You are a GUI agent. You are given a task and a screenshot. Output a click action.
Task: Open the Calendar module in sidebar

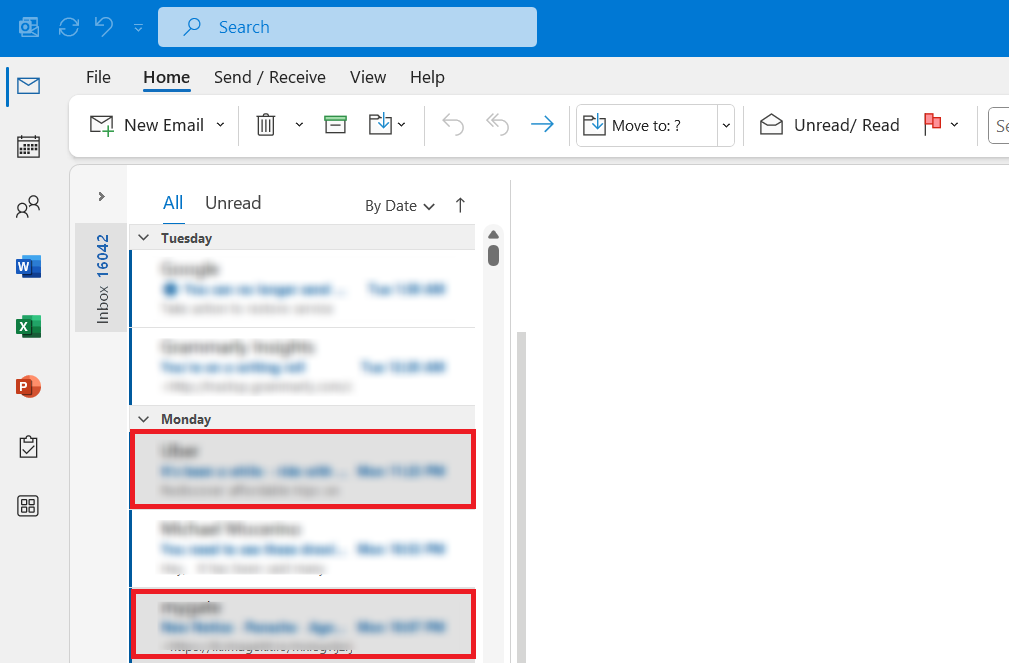(28, 146)
